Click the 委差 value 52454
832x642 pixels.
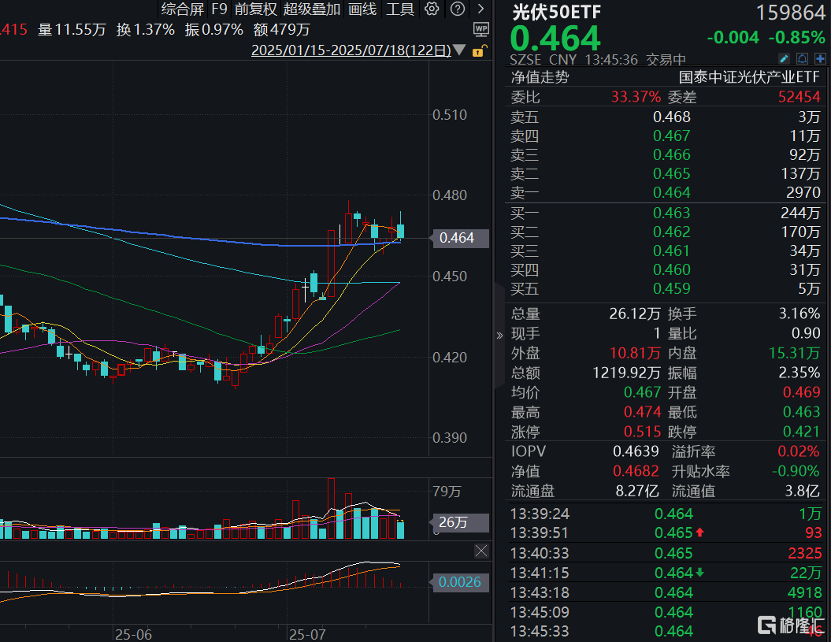point(799,97)
